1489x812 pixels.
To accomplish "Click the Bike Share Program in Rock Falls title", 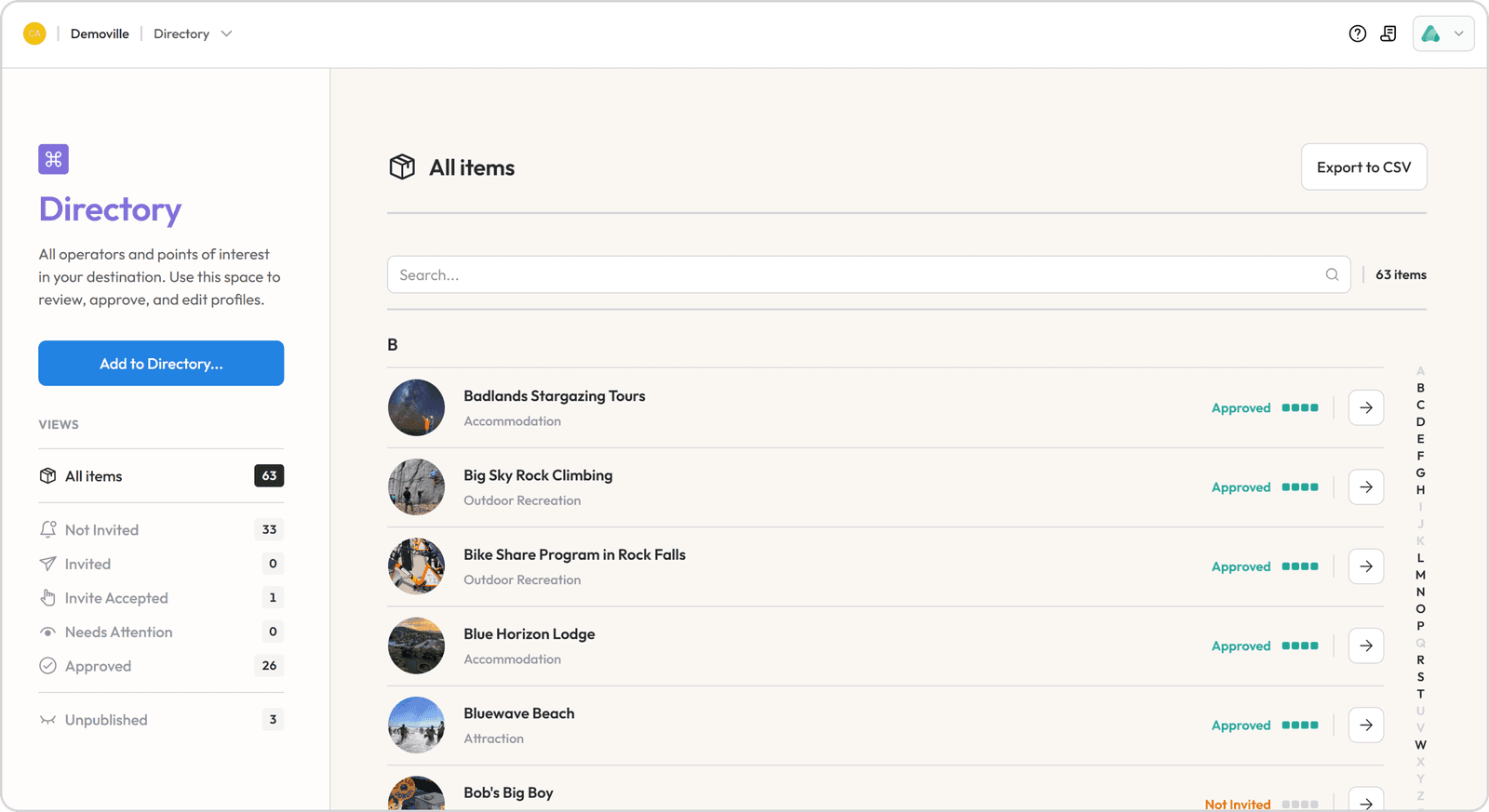I will pyautogui.click(x=574, y=554).
